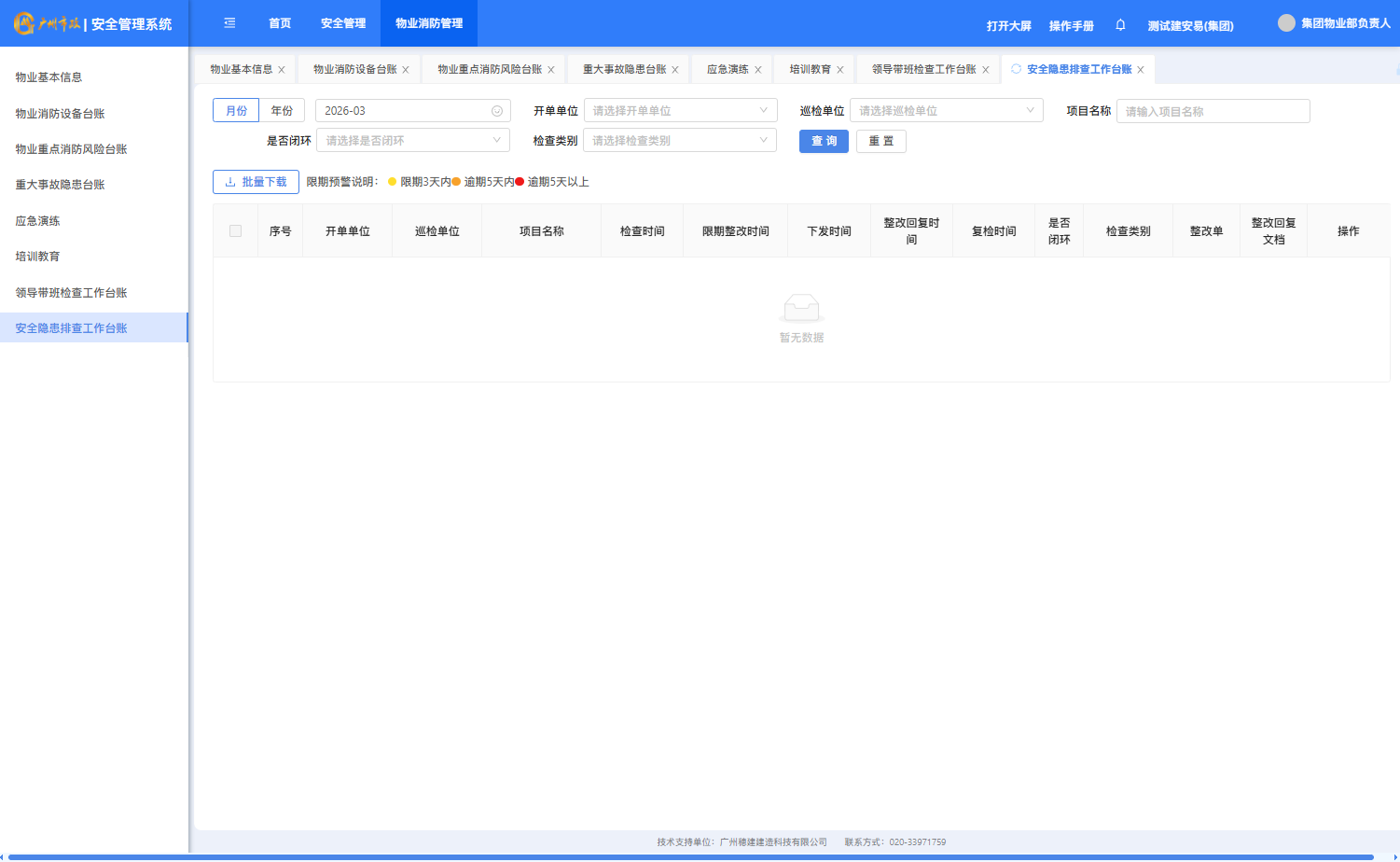Viewport: 1400px width, 862px height.
Task: Expand the 是否闭环 dropdown
Action: pyautogui.click(x=412, y=141)
